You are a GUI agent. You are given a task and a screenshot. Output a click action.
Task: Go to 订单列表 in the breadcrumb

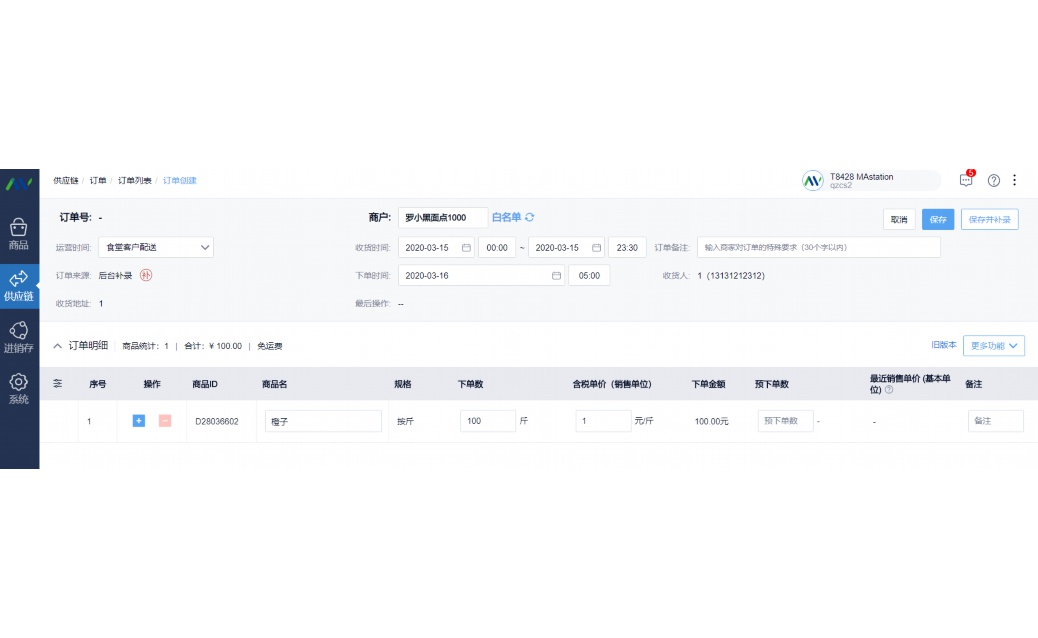tap(135, 181)
